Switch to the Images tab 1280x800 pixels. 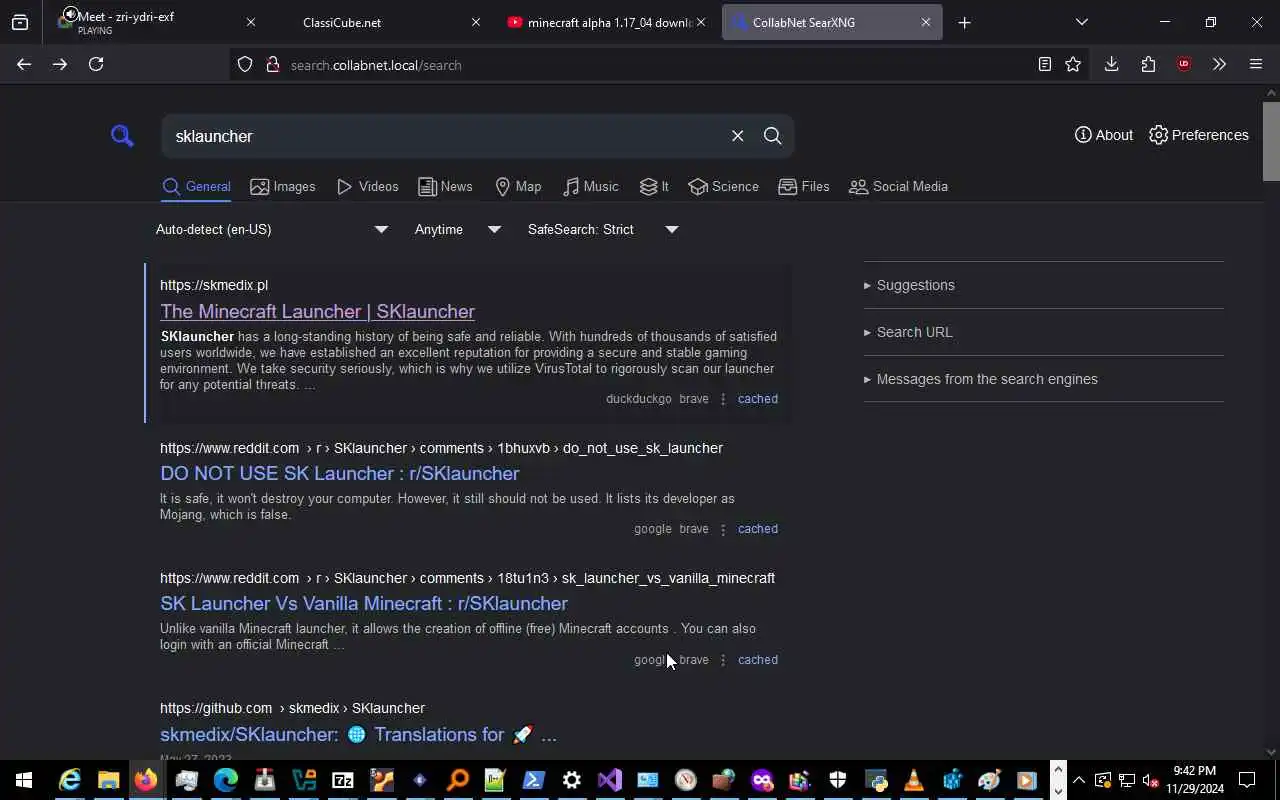(x=283, y=187)
